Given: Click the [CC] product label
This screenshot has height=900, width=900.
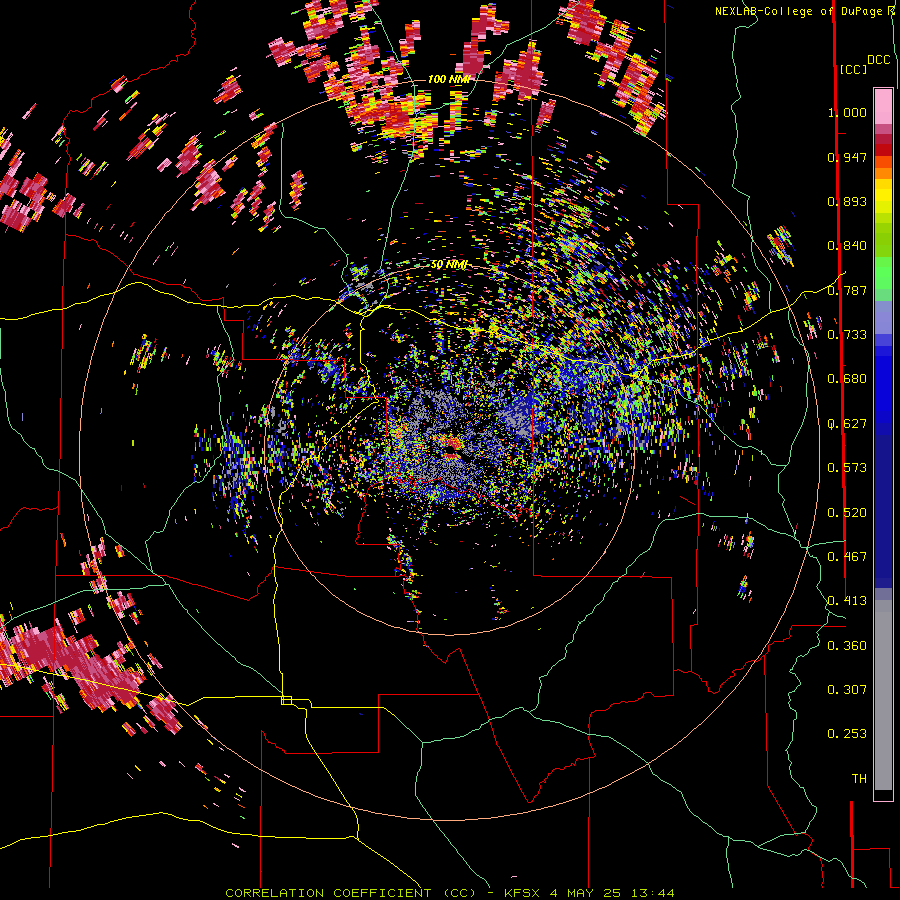Looking at the screenshot, I should [853, 69].
